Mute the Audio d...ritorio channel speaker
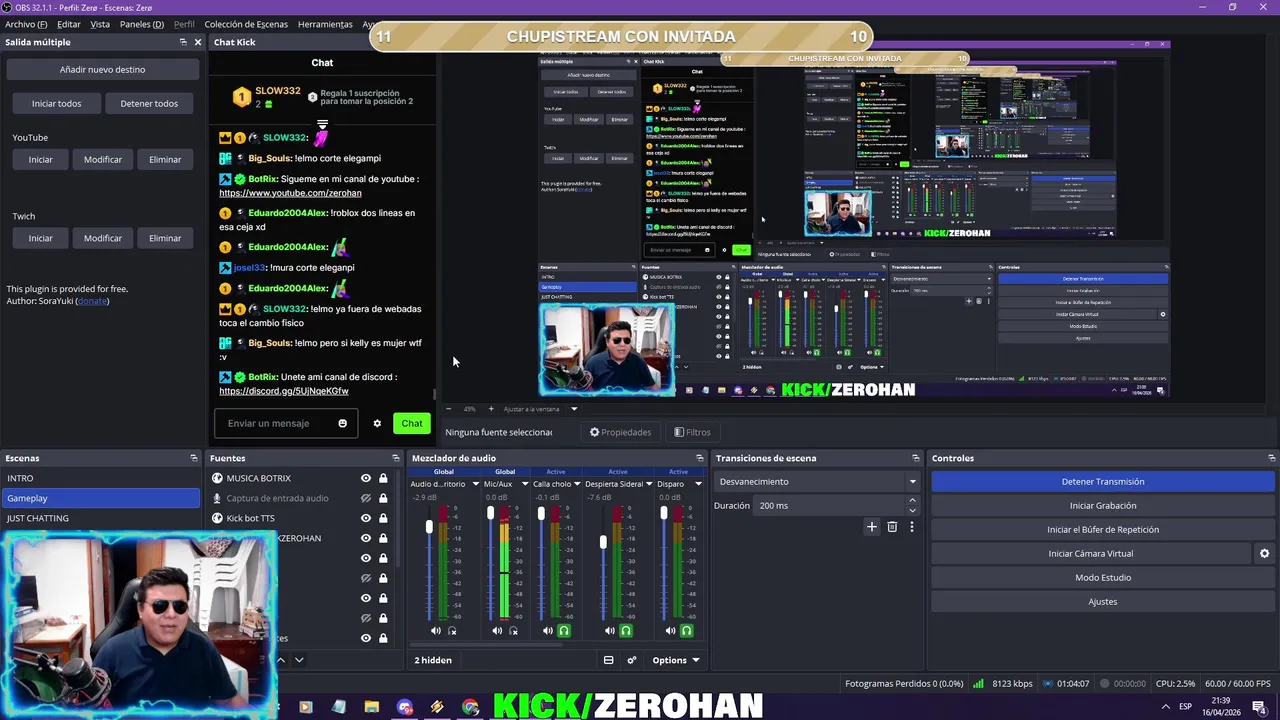The width and height of the screenshot is (1280, 720). [435, 631]
